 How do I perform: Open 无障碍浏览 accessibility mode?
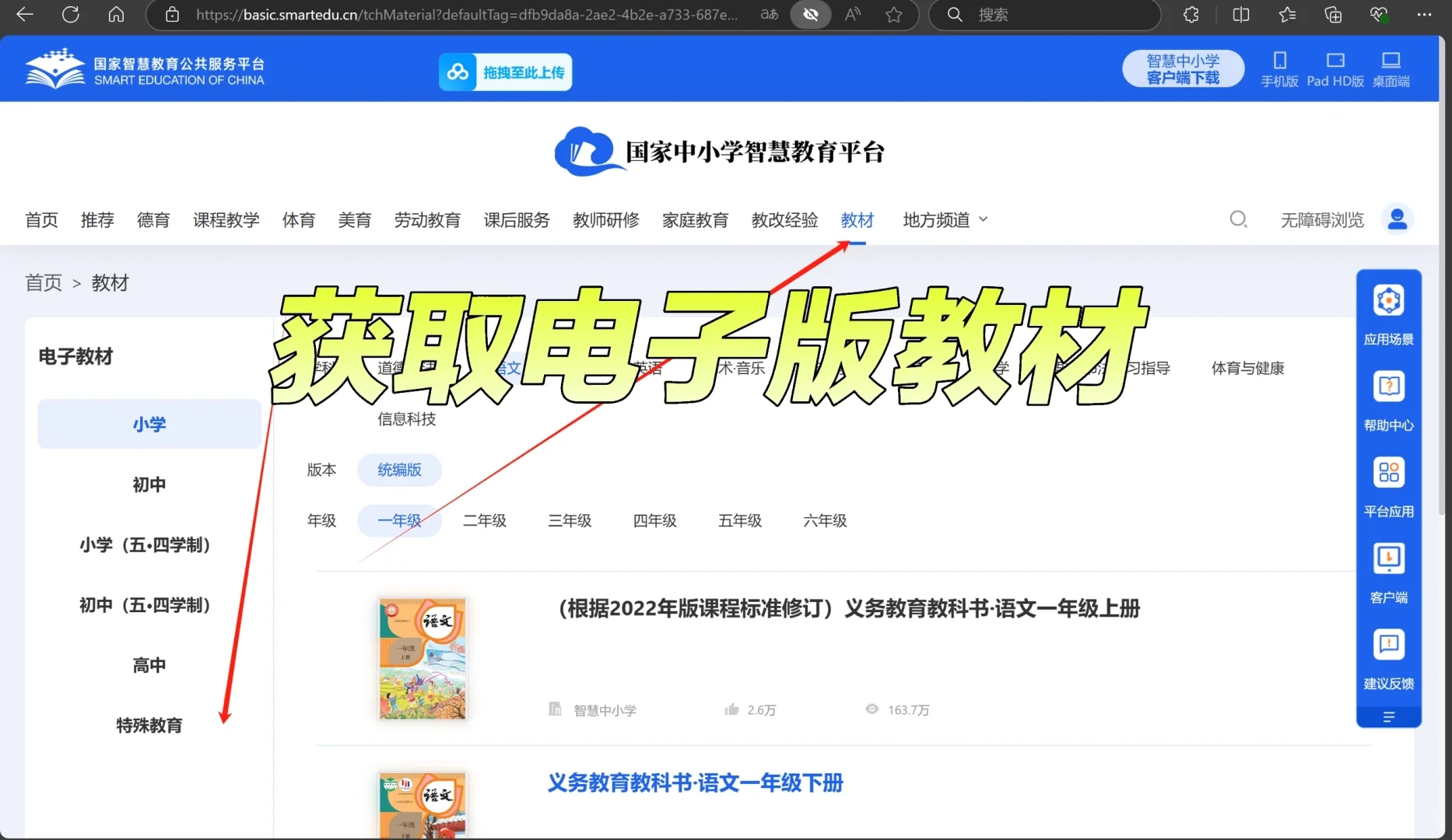coord(1323,220)
